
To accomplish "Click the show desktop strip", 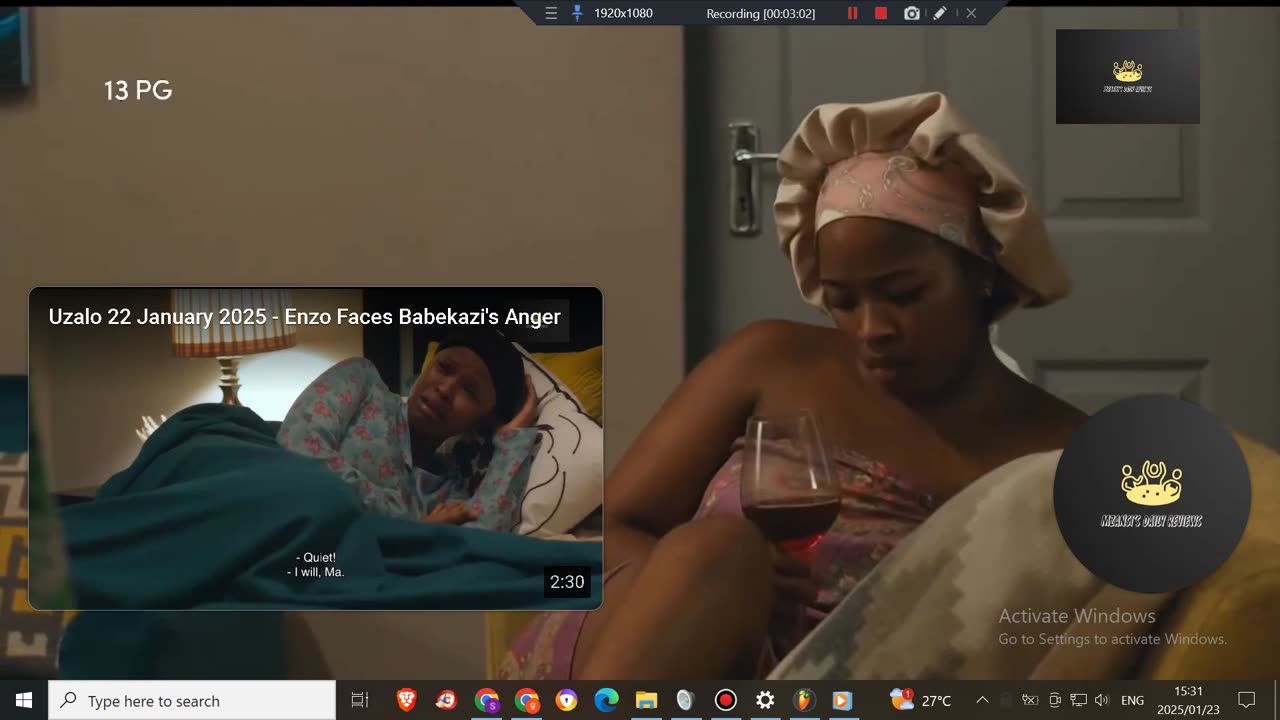I will click(1277, 700).
